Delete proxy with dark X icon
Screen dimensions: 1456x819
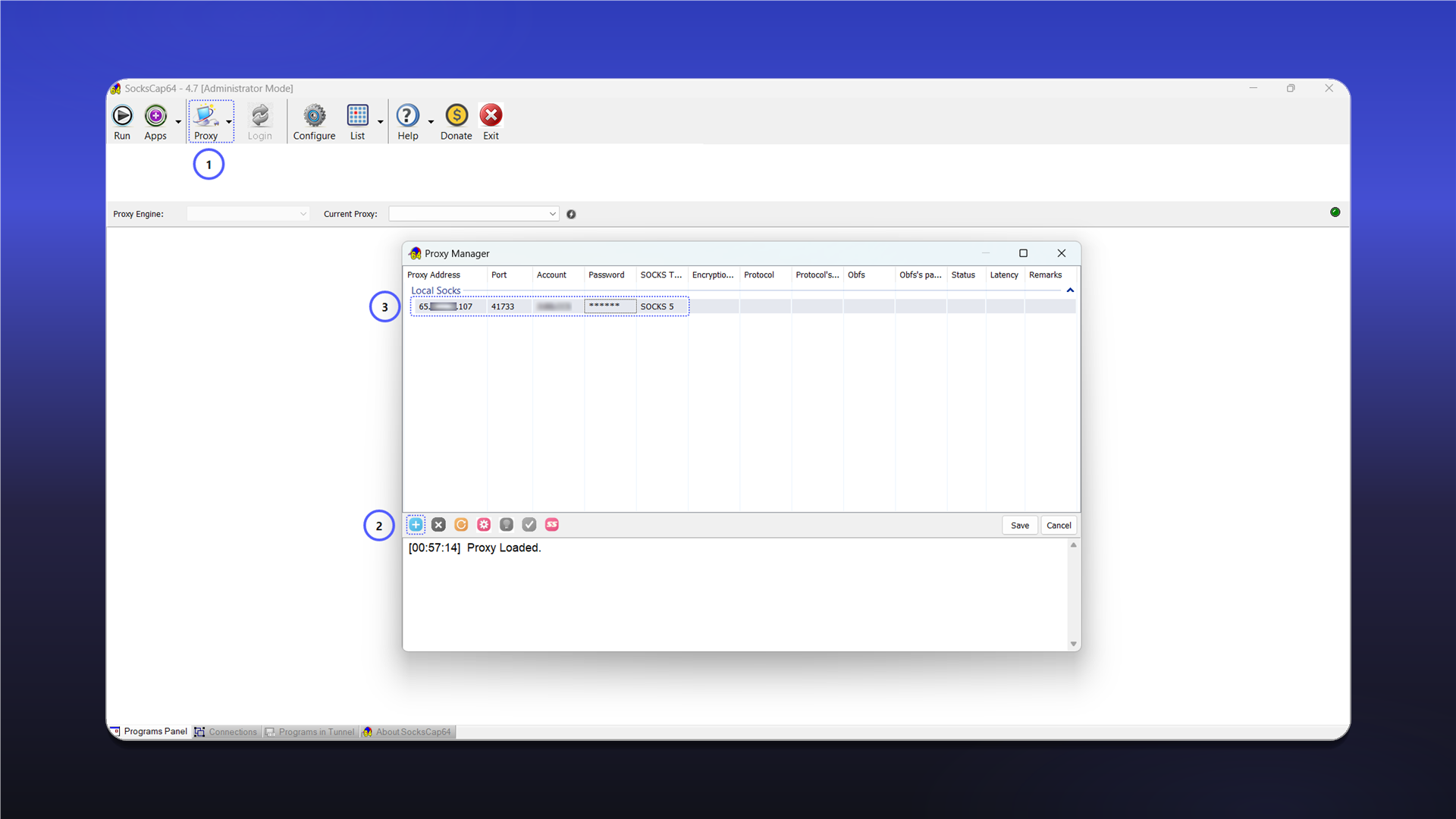click(438, 525)
